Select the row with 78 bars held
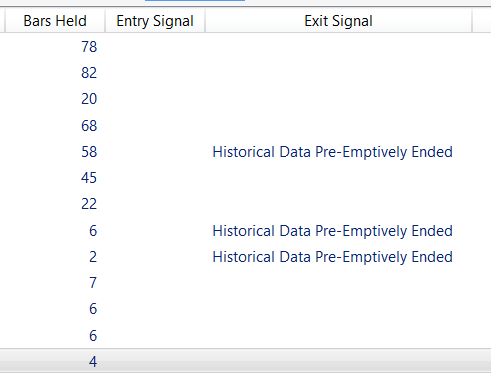491x376 pixels. [x=245, y=46]
